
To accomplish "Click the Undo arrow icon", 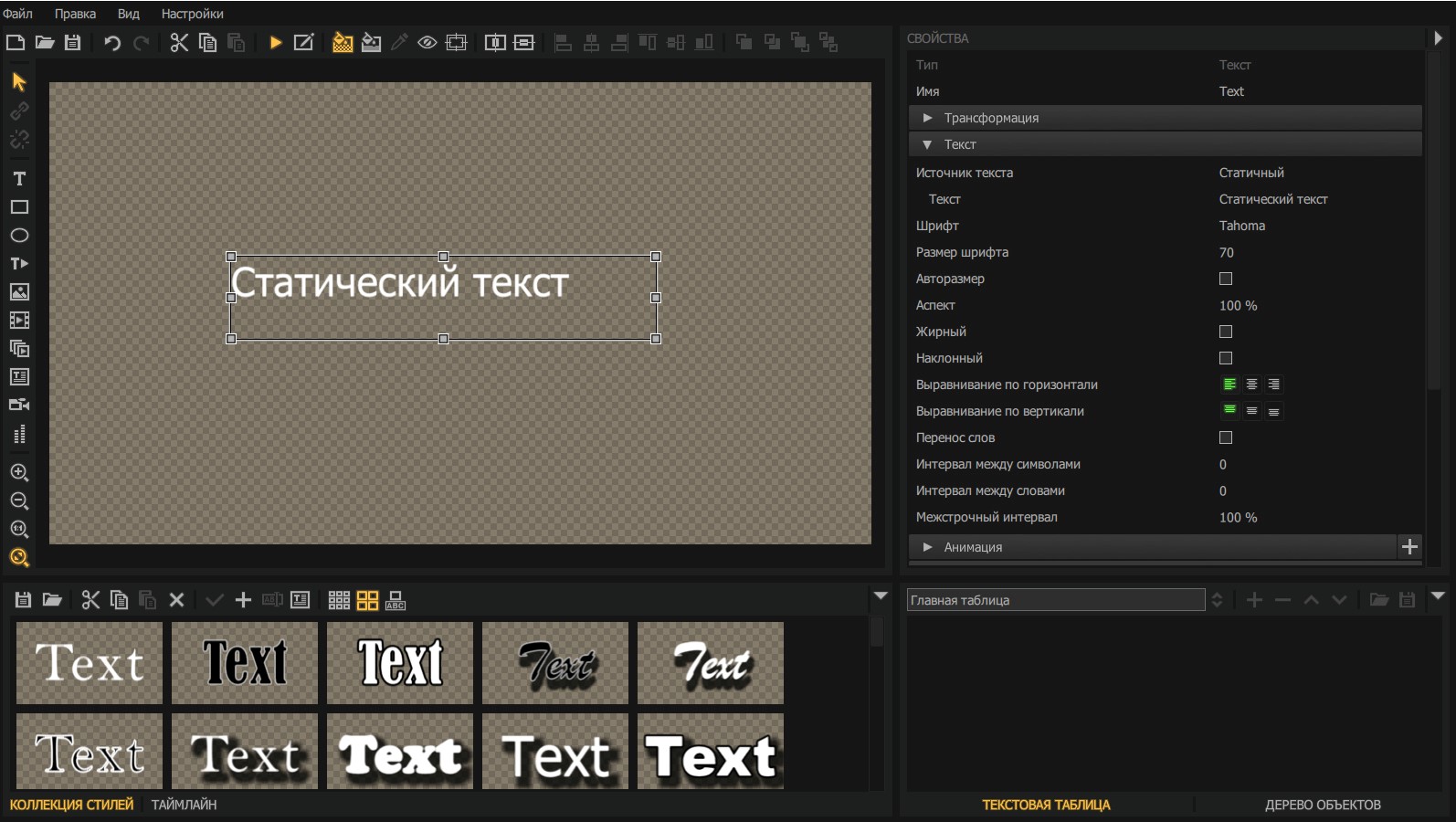I will pos(112,42).
